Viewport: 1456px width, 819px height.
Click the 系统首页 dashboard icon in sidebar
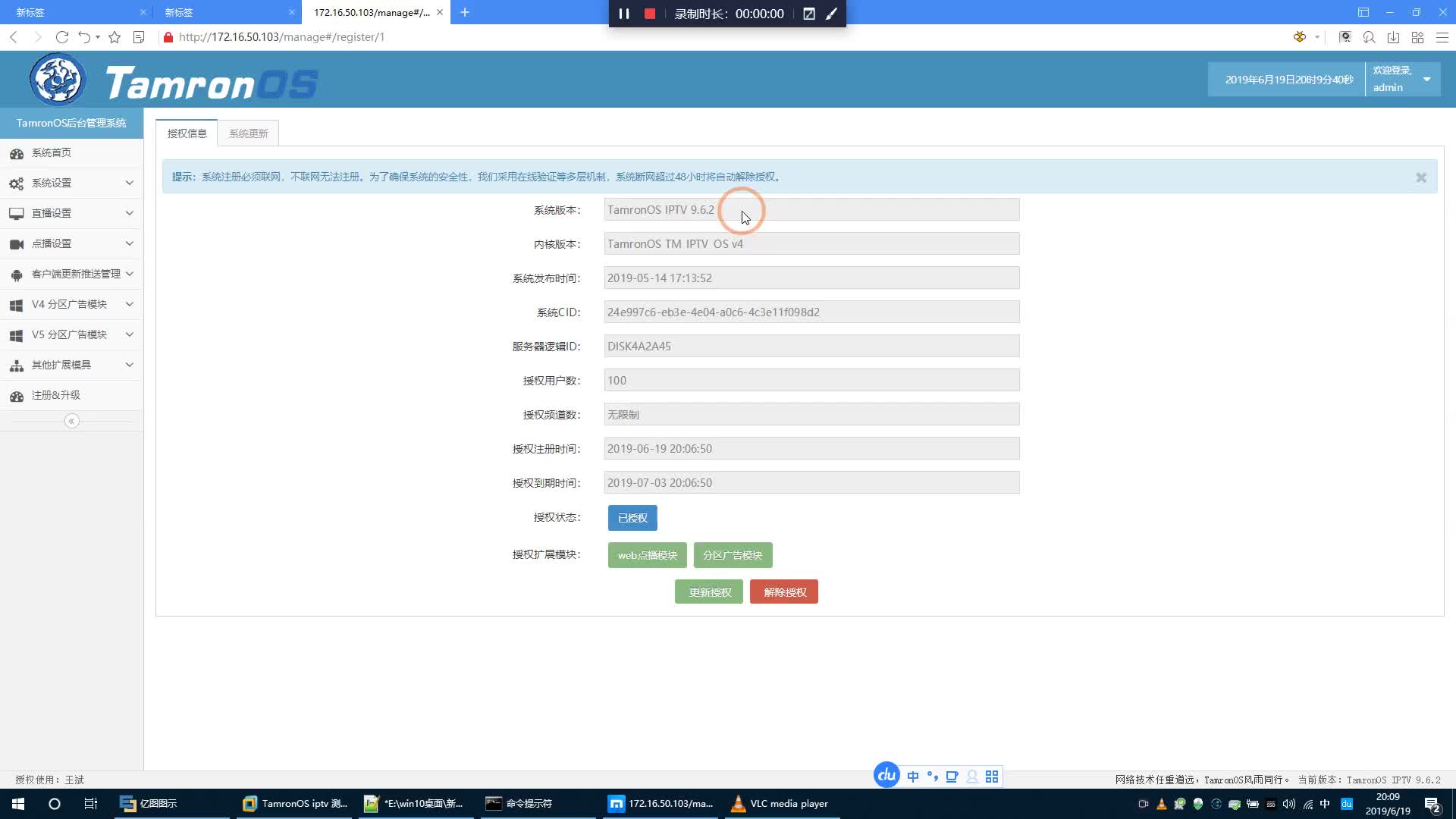pos(17,153)
